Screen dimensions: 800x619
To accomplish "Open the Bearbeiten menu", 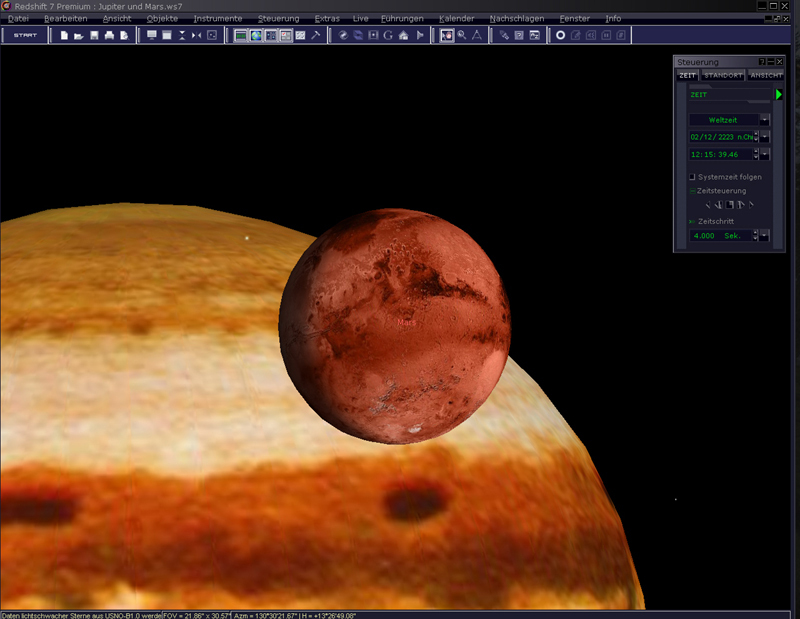I will 65,18.
